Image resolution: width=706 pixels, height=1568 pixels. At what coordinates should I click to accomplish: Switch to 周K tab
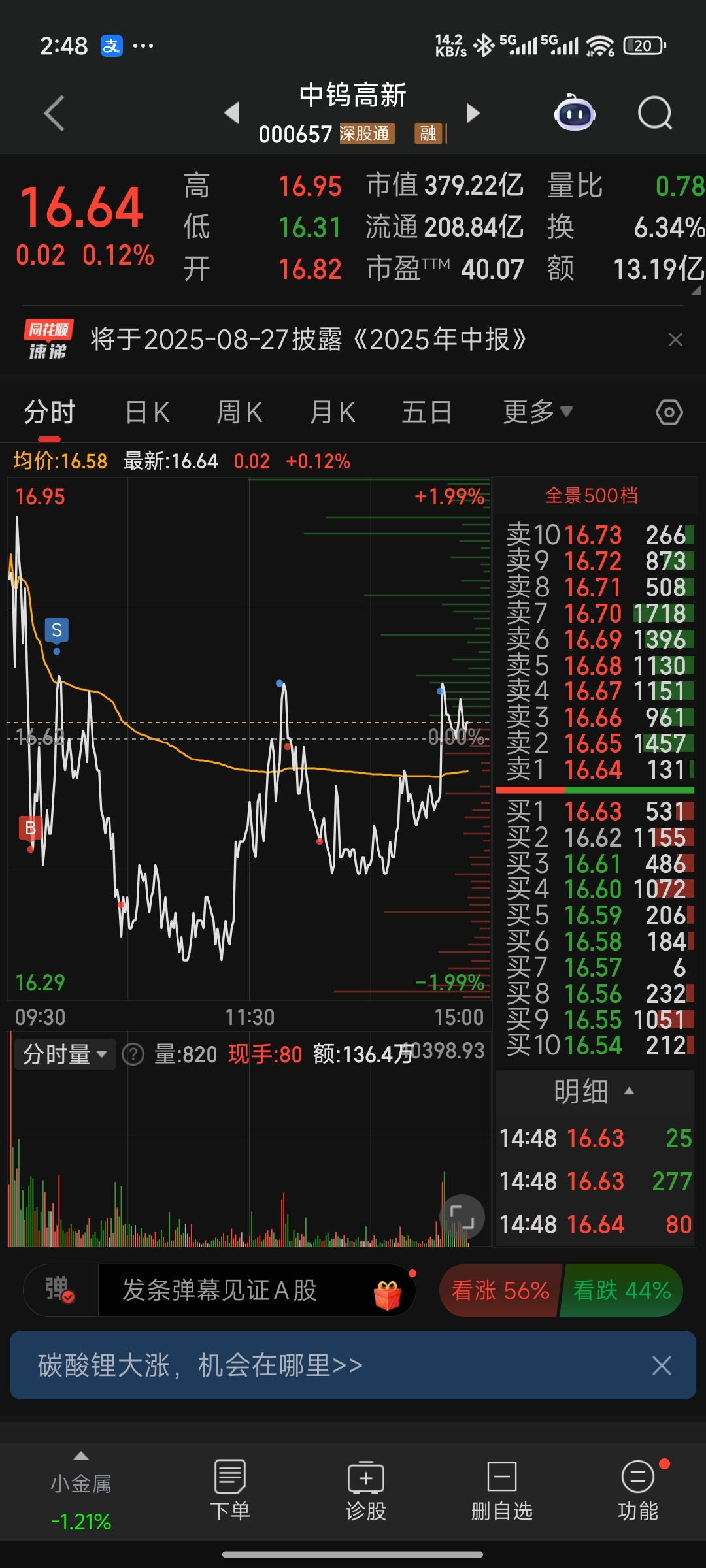pyautogui.click(x=240, y=412)
